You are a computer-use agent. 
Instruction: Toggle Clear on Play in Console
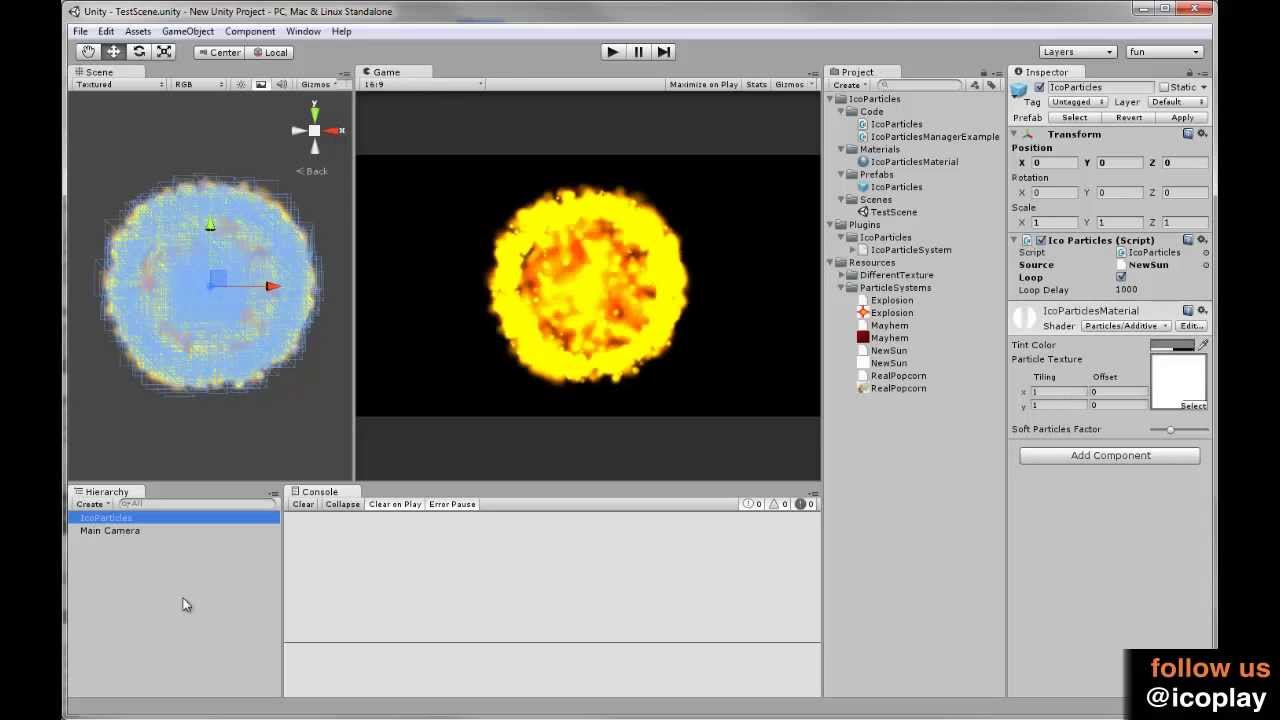395,504
